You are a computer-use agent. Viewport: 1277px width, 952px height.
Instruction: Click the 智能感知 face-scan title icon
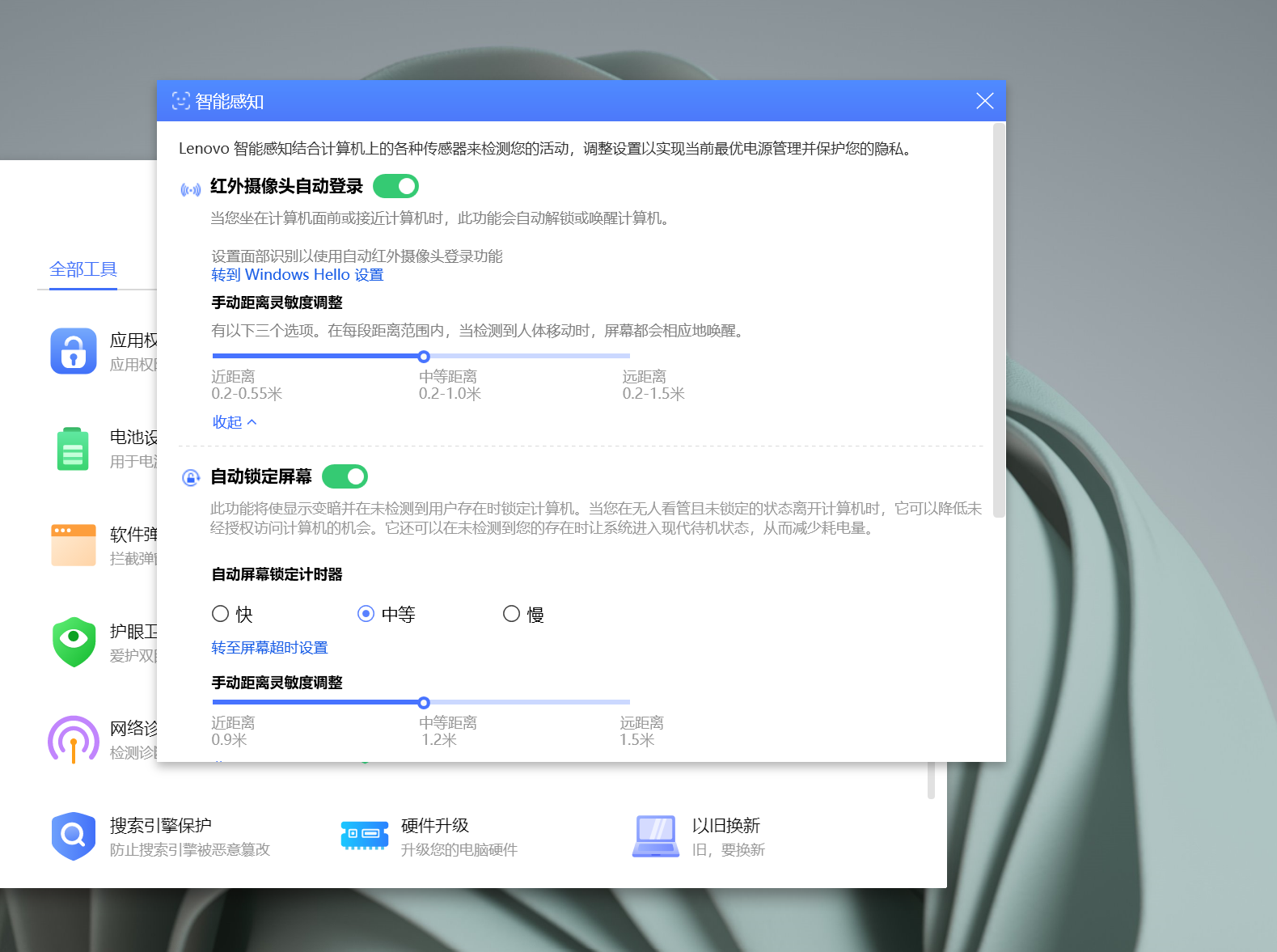pyautogui.click(x=181, y=101)
